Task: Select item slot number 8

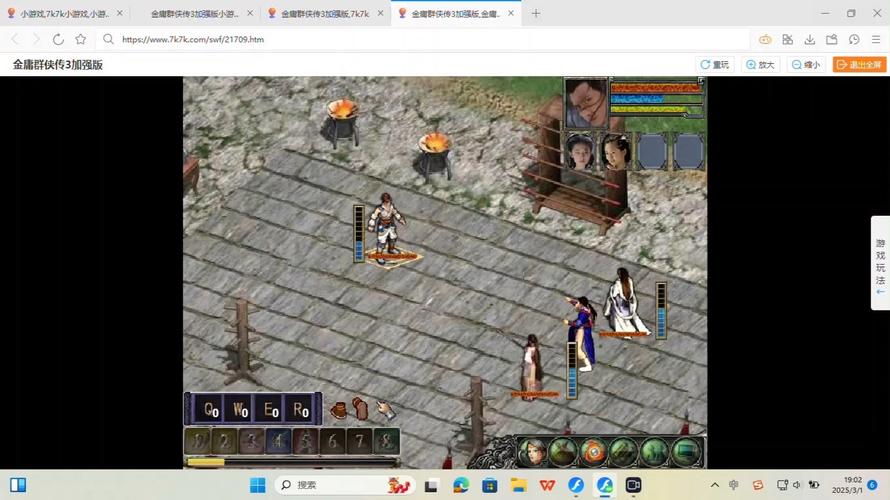Action: [x=386, y=442]
